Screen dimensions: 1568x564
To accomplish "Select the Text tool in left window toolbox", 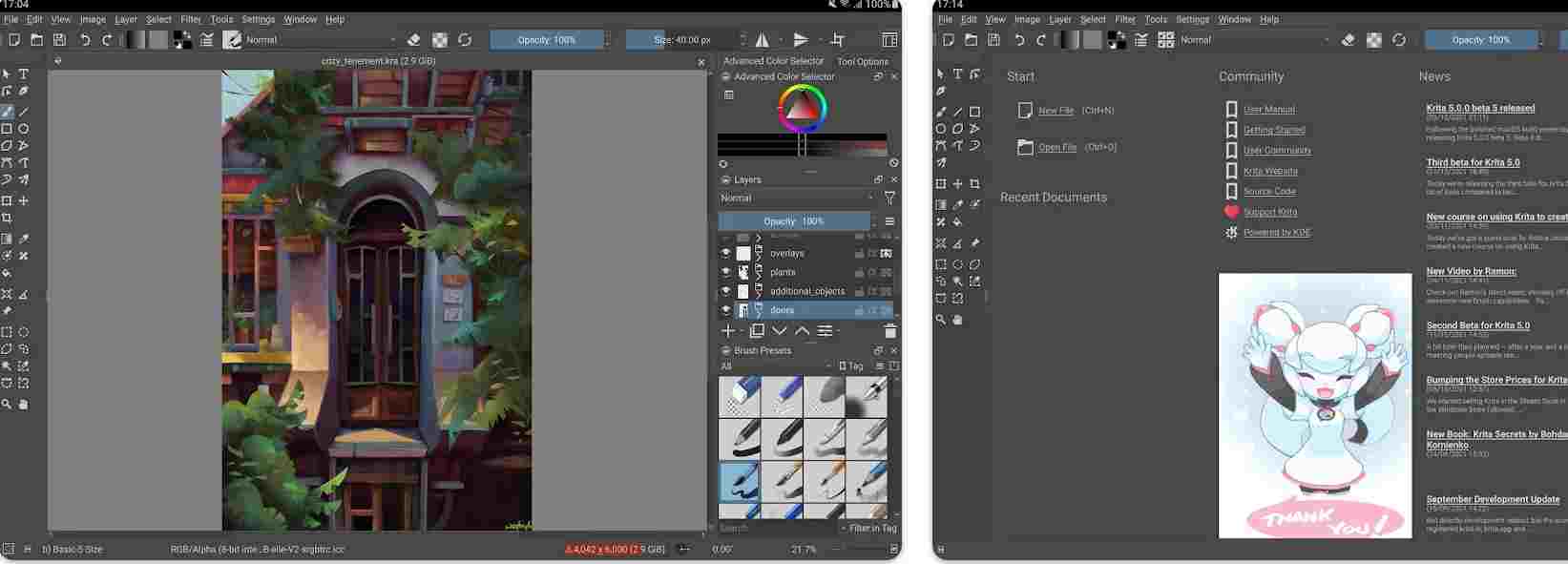I will coord(24,74).
